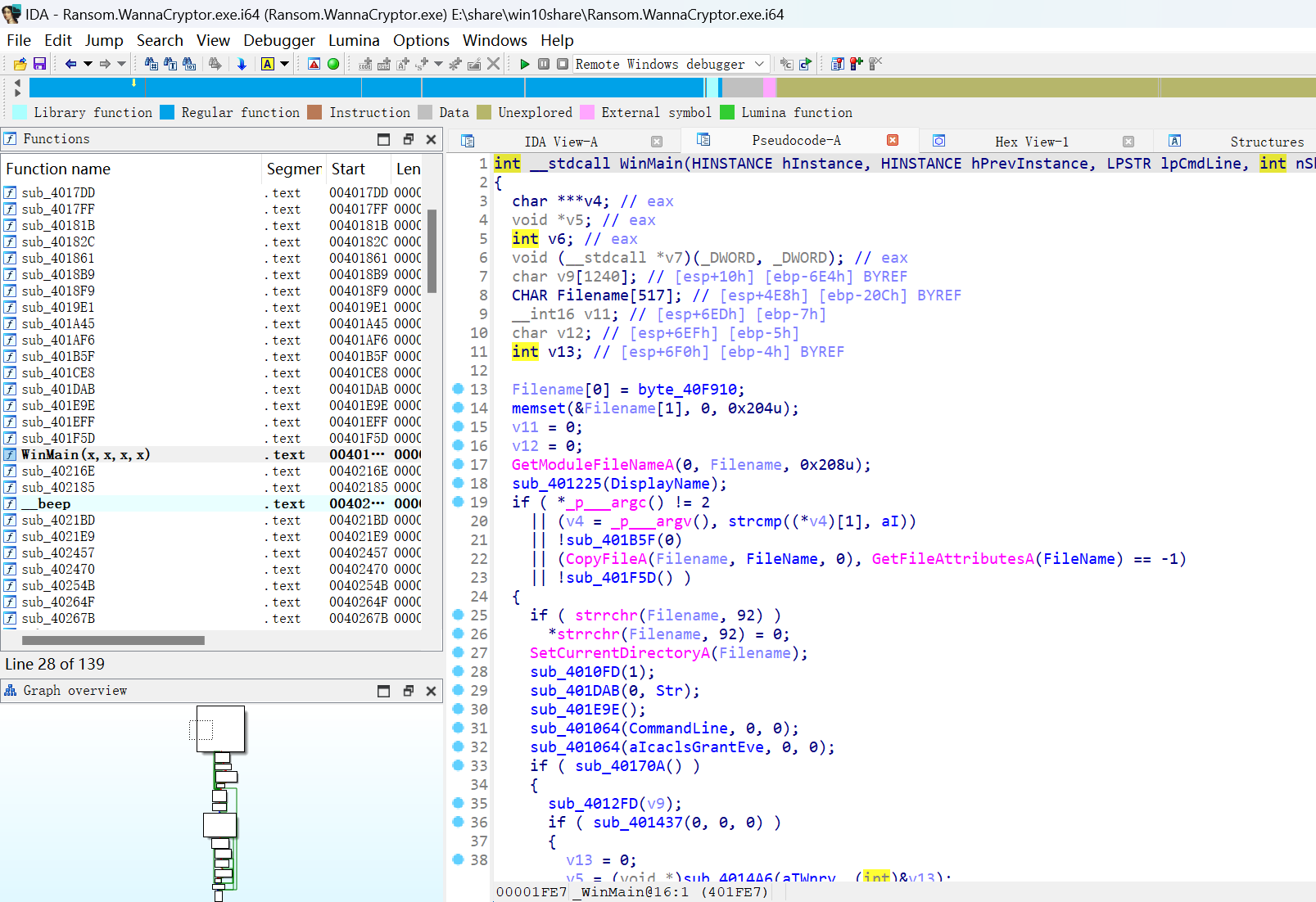Toggle breakpoint dot at pseudocode line 36
The height and width of the screenshot is (902, 1316).
(x=458, y=822)
